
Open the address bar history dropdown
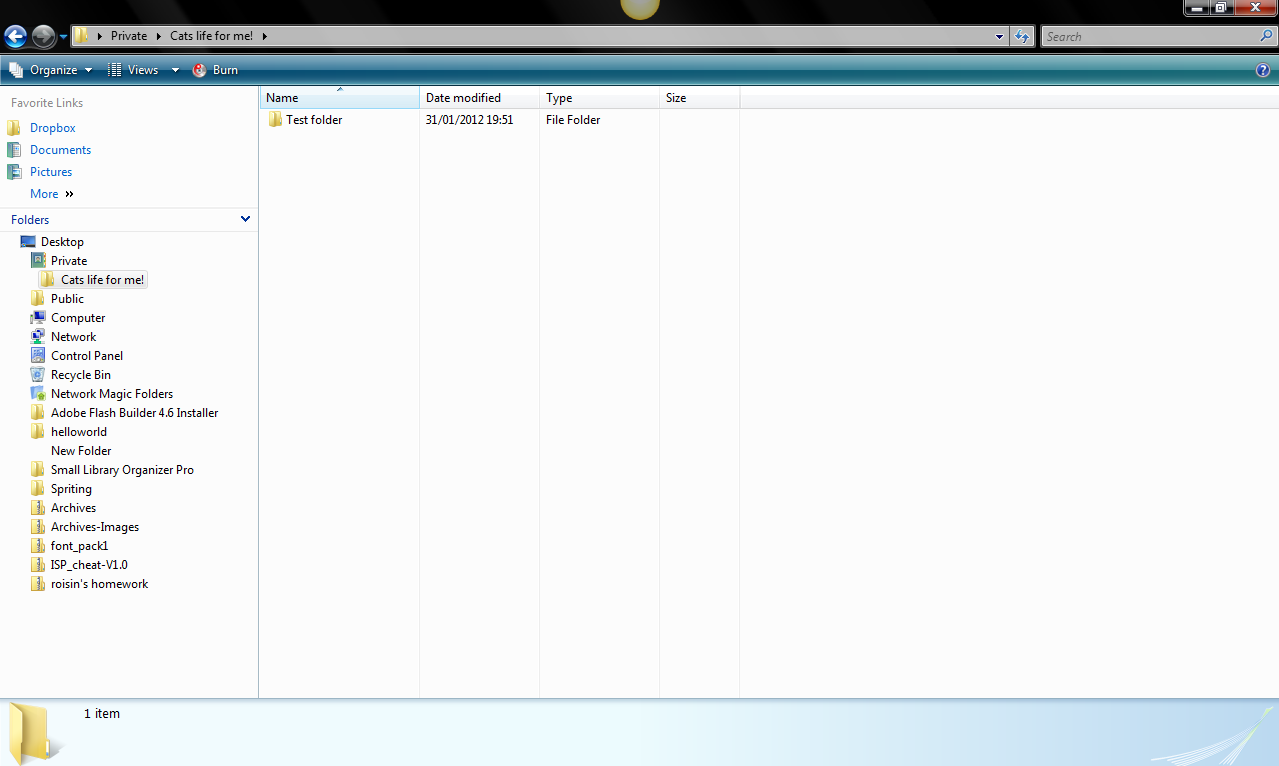coord(998,36)
